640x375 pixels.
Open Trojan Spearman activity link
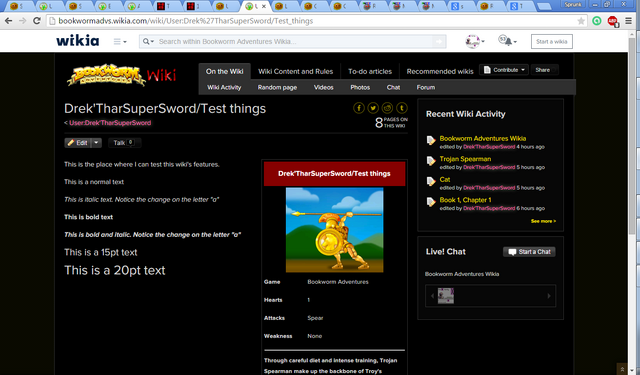(465, 159)
